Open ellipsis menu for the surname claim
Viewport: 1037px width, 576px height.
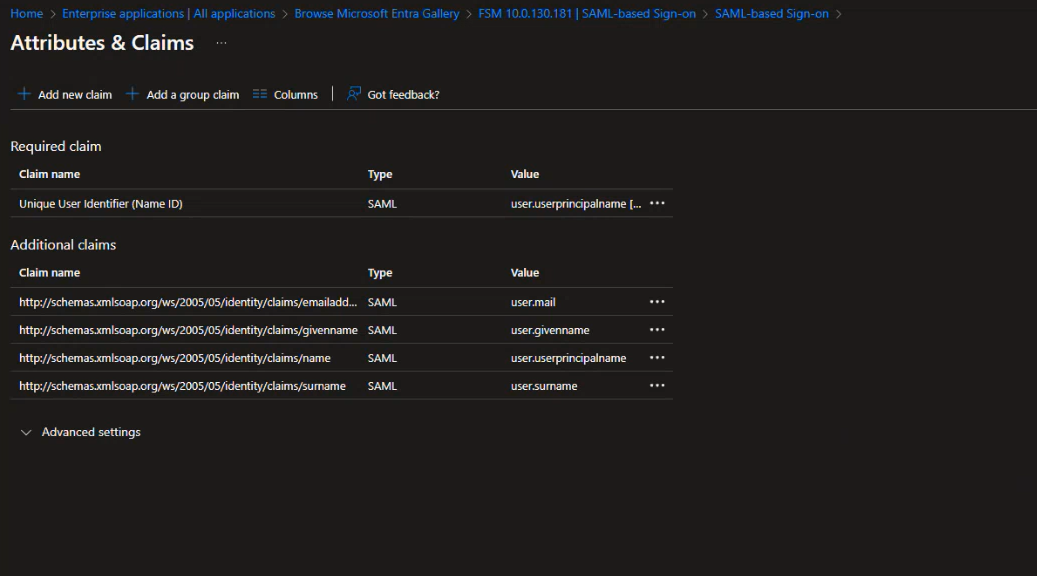657,386
